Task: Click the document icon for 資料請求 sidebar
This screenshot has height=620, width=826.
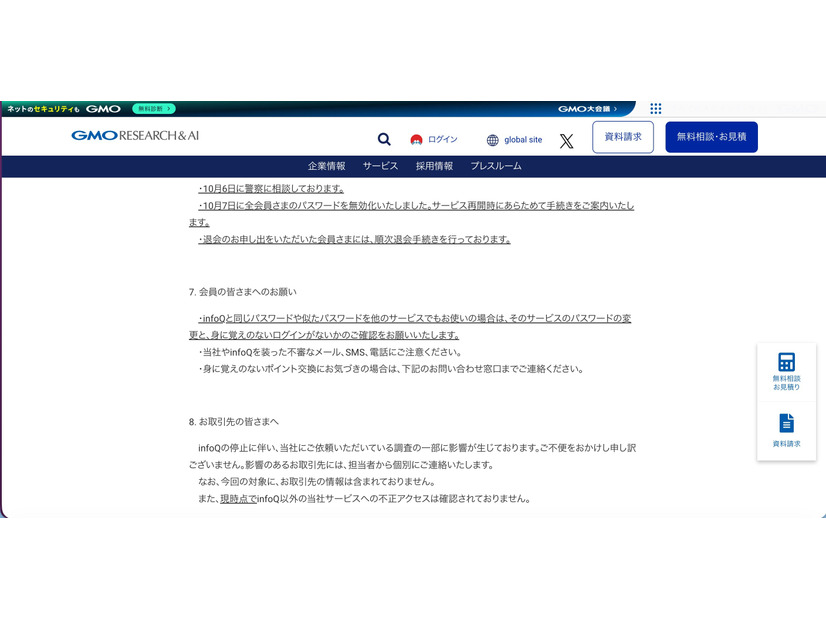Action: (786, 423)
